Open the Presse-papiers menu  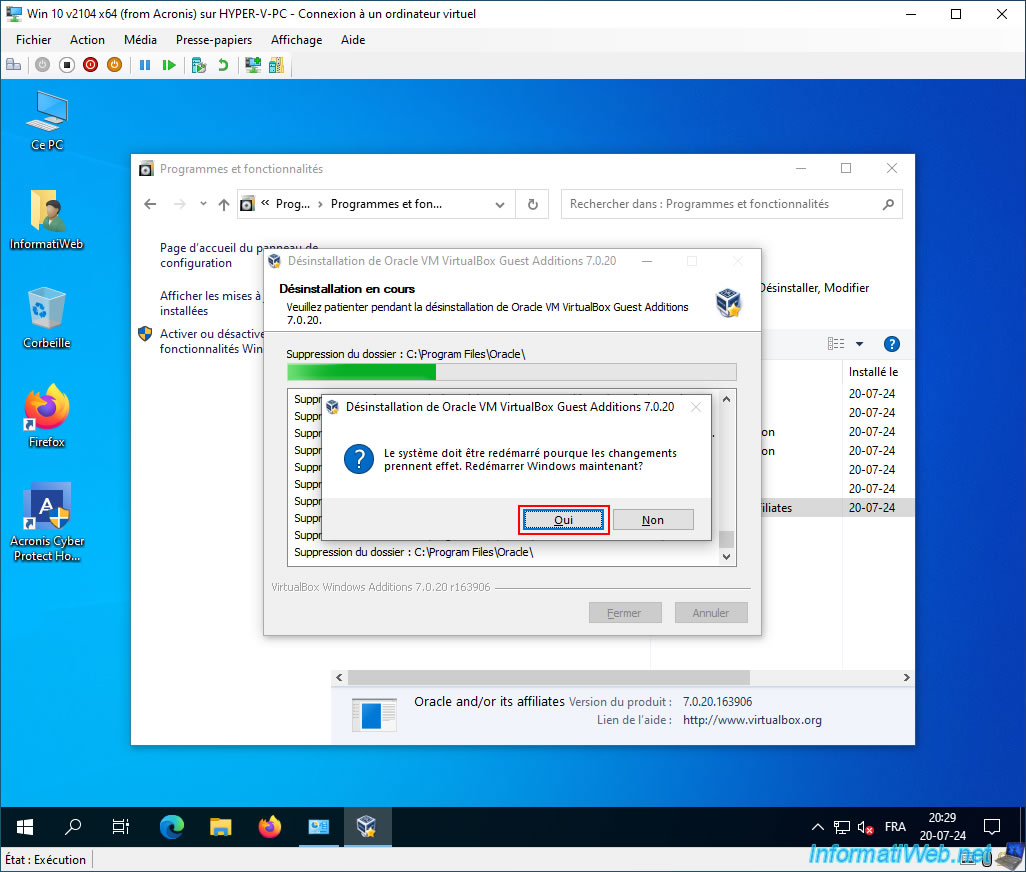click(x=214, y=40)
